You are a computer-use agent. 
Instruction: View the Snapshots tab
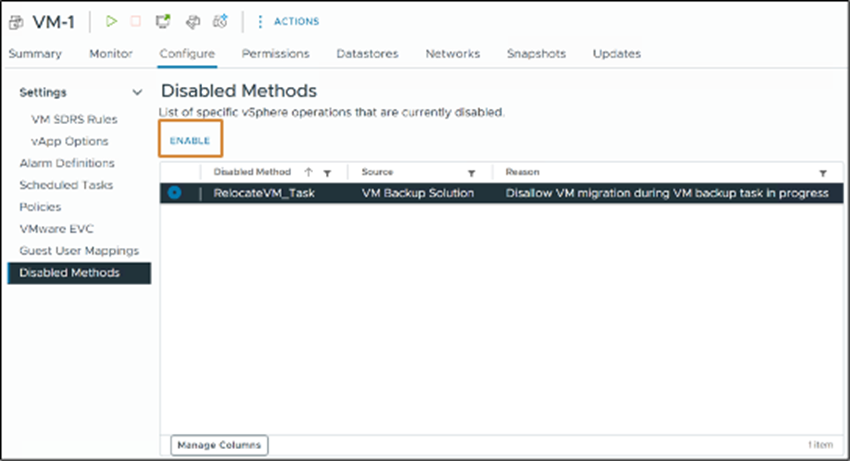536,54
